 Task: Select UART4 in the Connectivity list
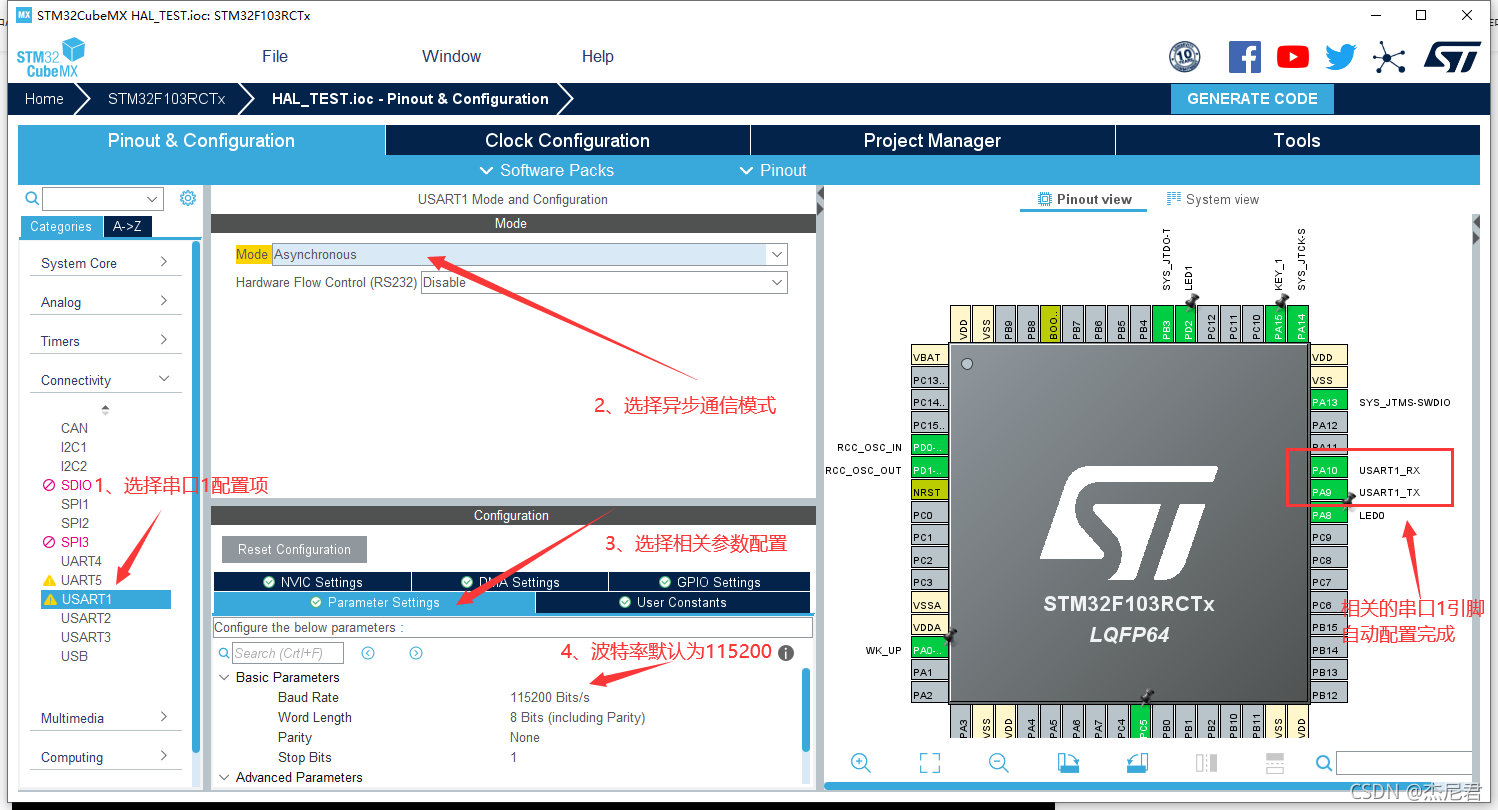(x=81, y=561)
